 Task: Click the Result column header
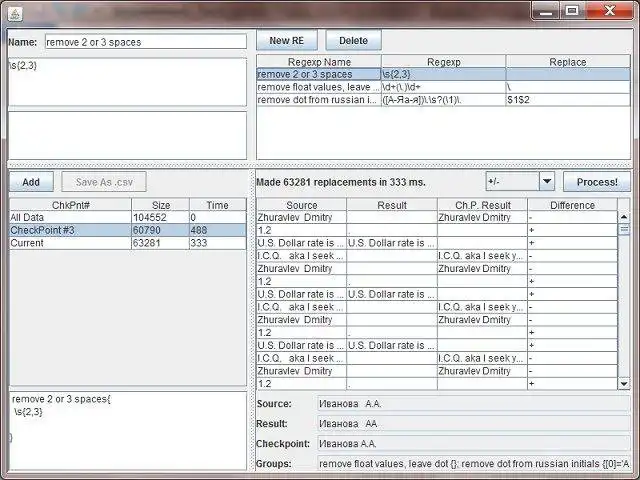pyautogui.click(x=392, y=205)
